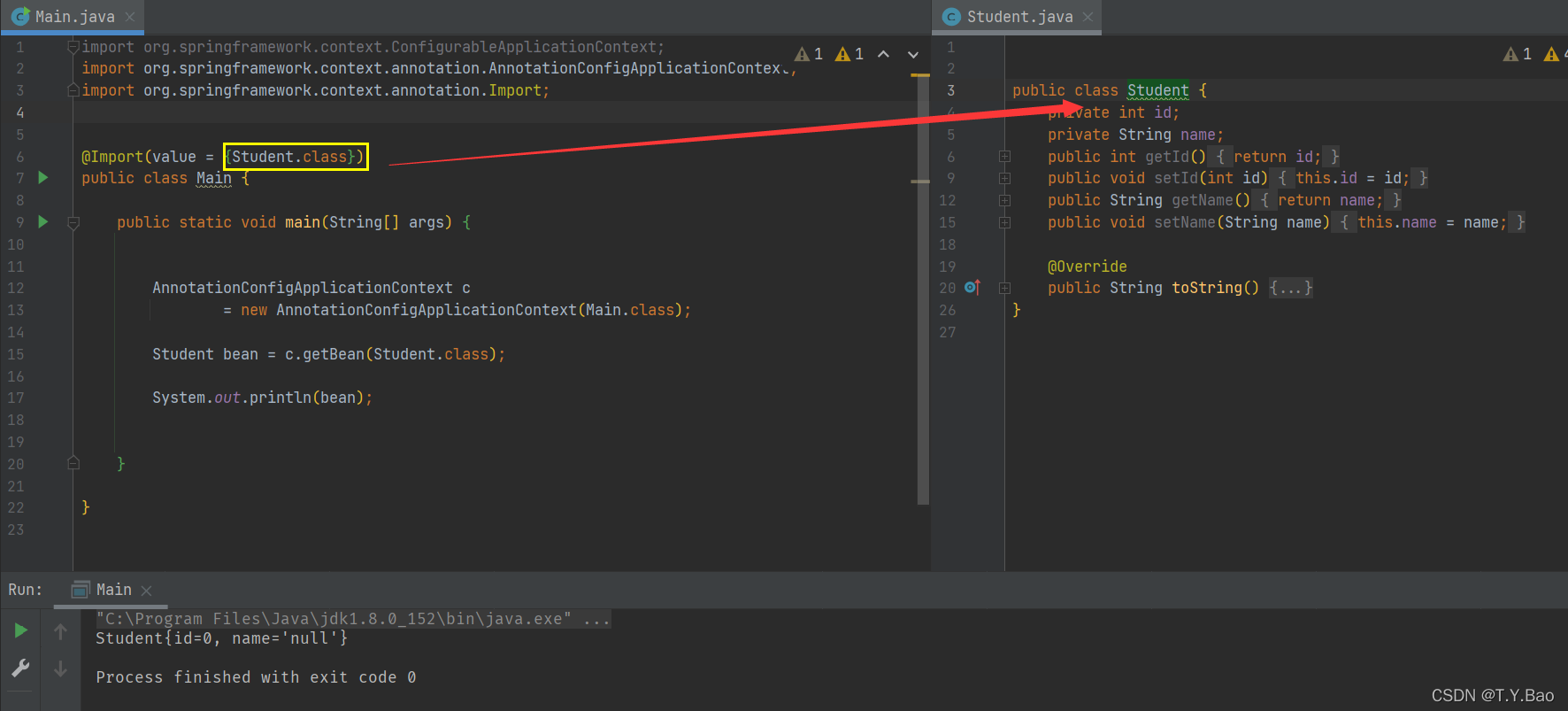Open run configuration wrench settings
This screenshot has width=1568, height=711.
(x=20, y=668)
